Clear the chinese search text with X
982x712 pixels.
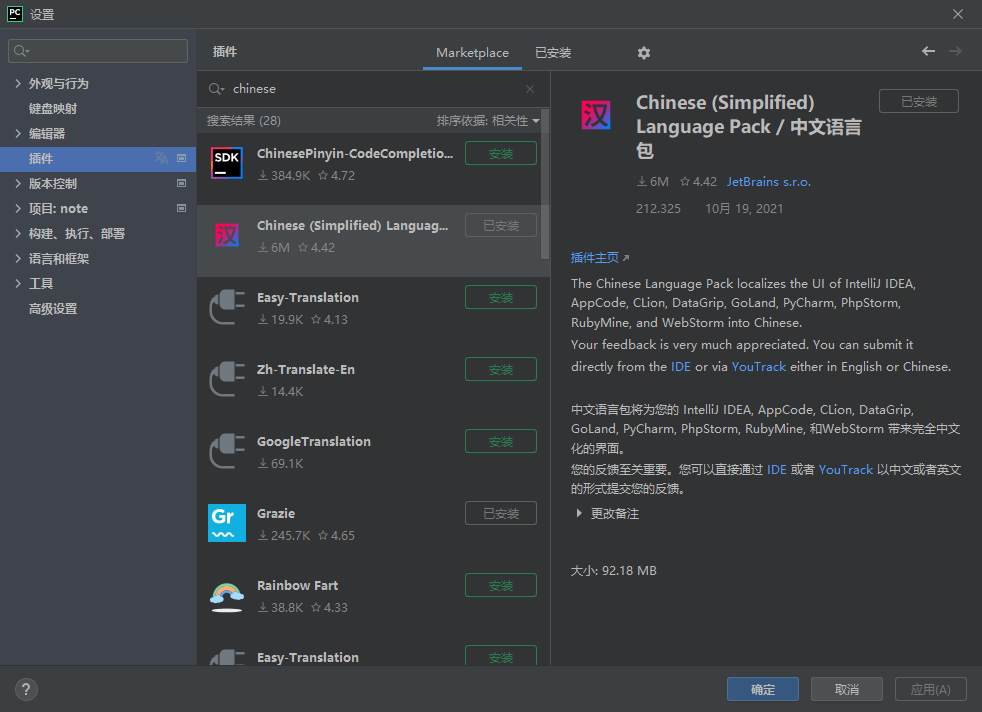530,89
